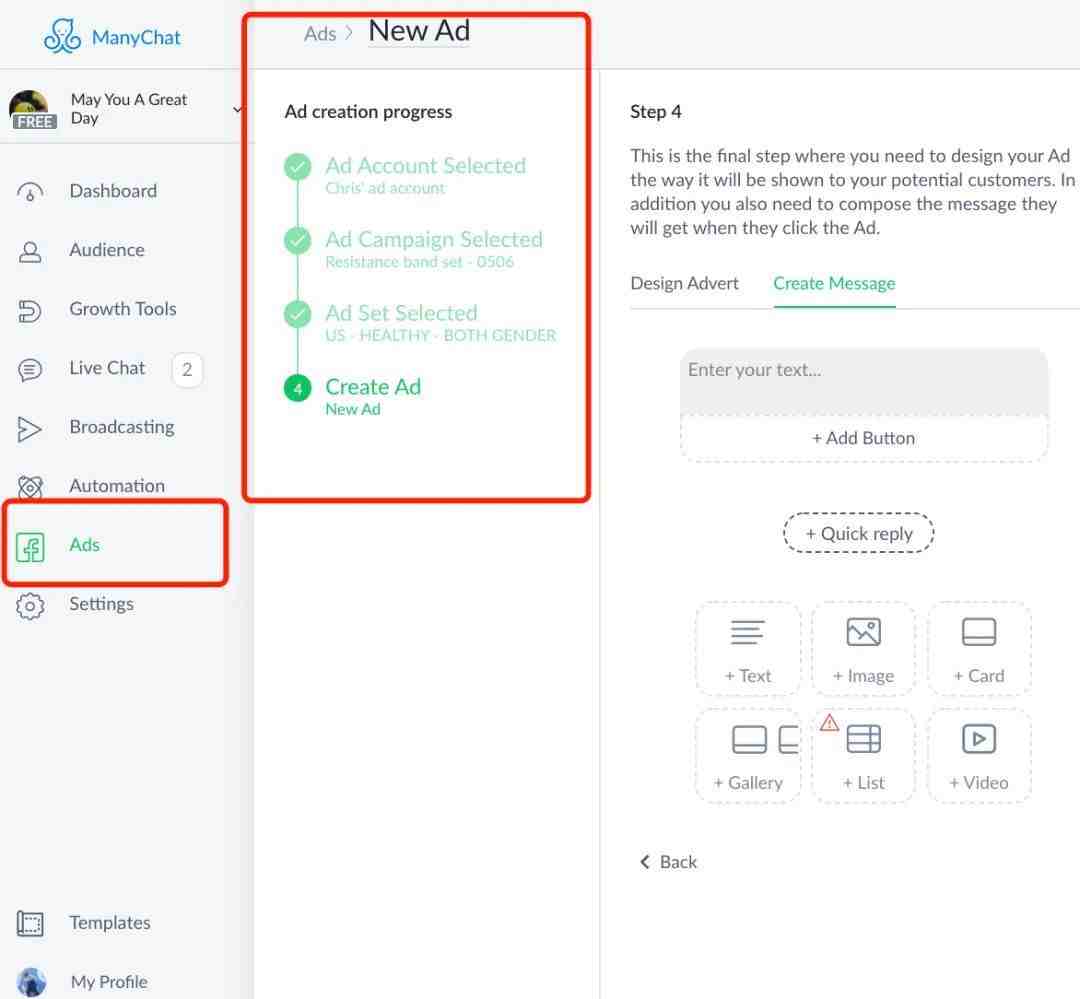Click the step 4 Create Ad circle
This screenshot has width=1080, height=999.
click(x=298, y=388)
